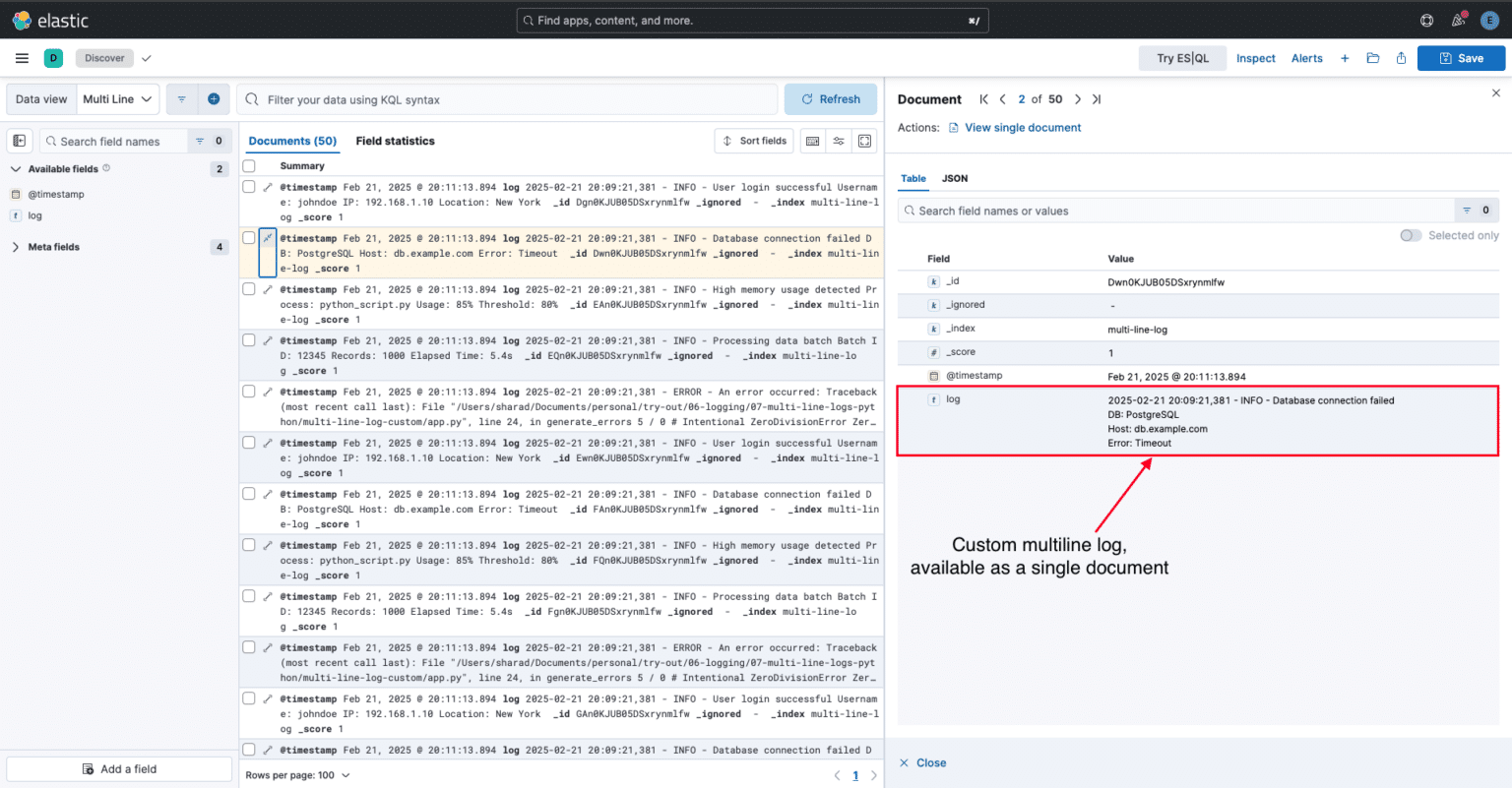Check the Summary select-all checkbox
The width and height of the screenshot is (1512, 788).
(249, 166)
